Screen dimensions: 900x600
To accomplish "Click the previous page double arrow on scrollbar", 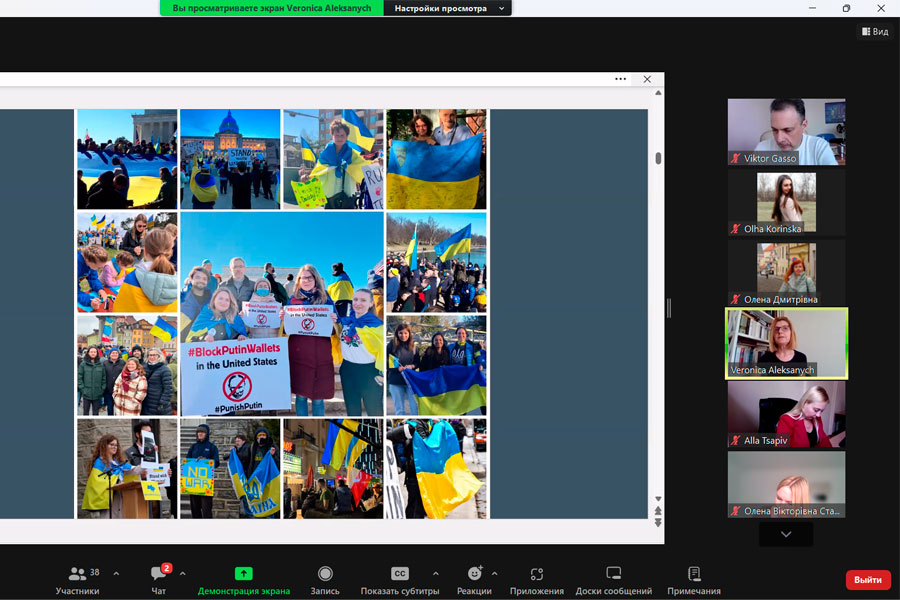I will click(x=658, y=510).
